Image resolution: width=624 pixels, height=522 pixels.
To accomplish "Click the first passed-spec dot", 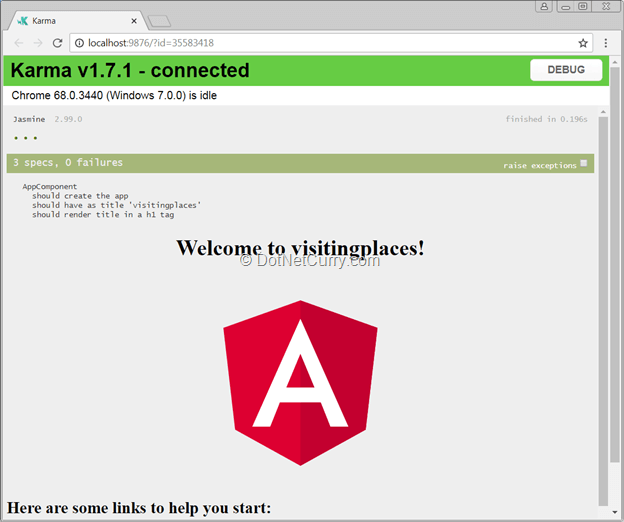I will (16, 138).
